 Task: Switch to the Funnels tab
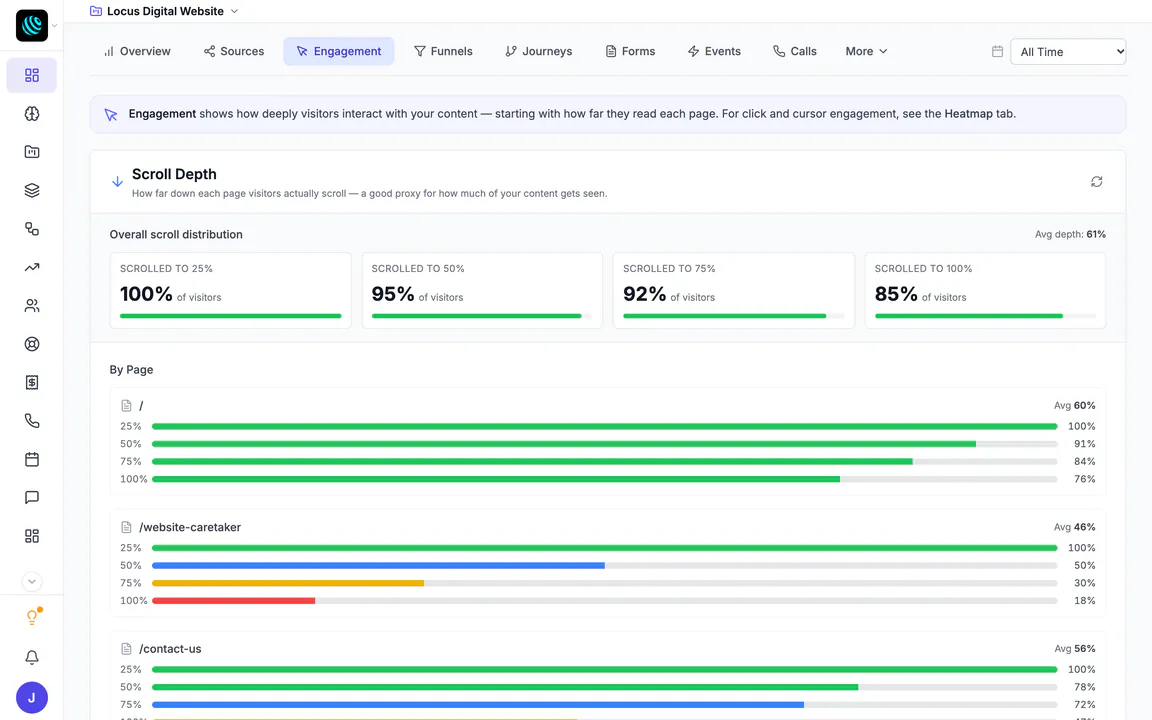click(x=443, y=51)
